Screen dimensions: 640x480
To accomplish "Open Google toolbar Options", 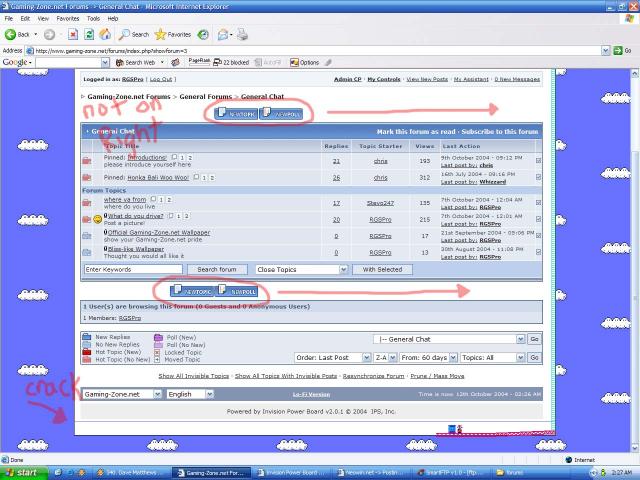I will (x=304, y=62).
